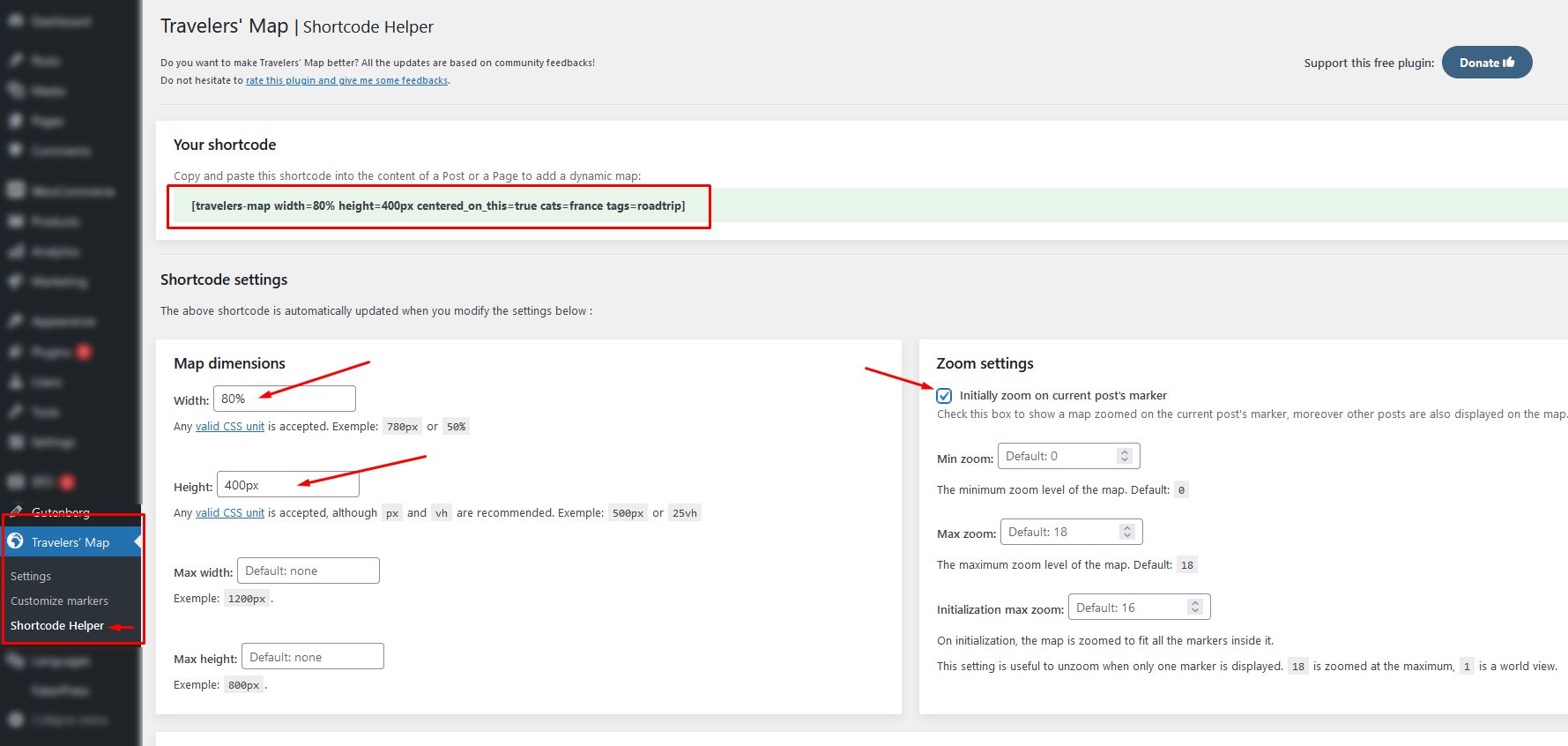Click the Initialization max zoom stepper arrows
Viewport: 1568px width, 746px height.
click(1195, 608)
